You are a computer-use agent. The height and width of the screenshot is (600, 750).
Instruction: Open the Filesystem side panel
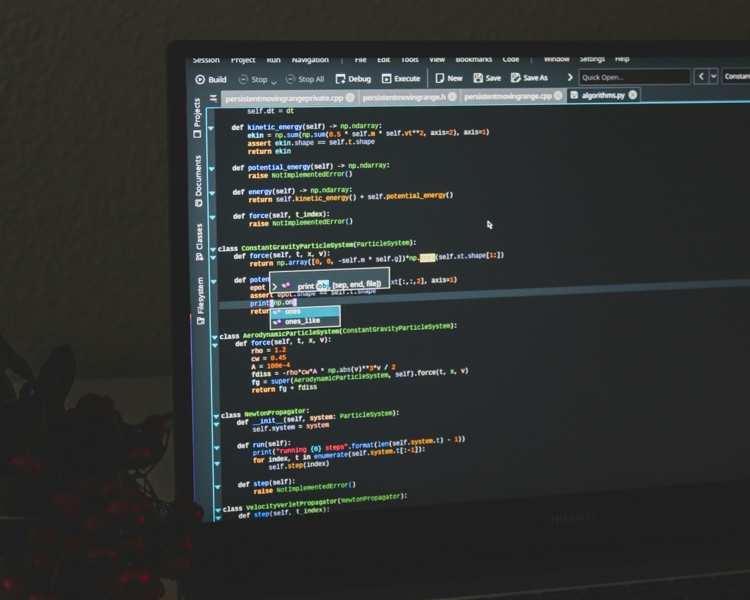tap(200, 300)
